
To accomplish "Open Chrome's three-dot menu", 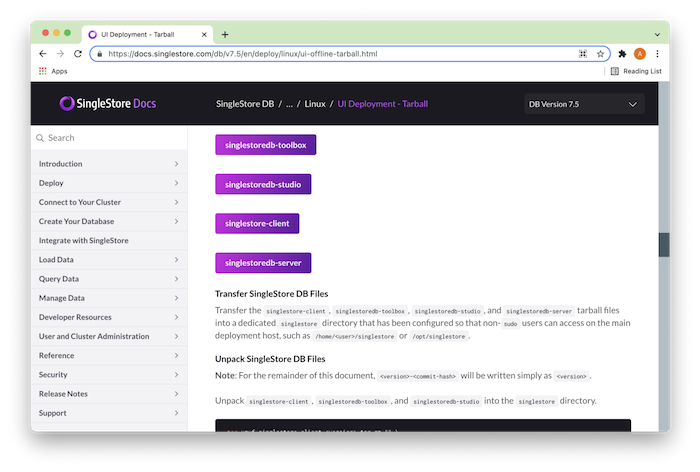I will pyautogui.click(x=656, y=54).
